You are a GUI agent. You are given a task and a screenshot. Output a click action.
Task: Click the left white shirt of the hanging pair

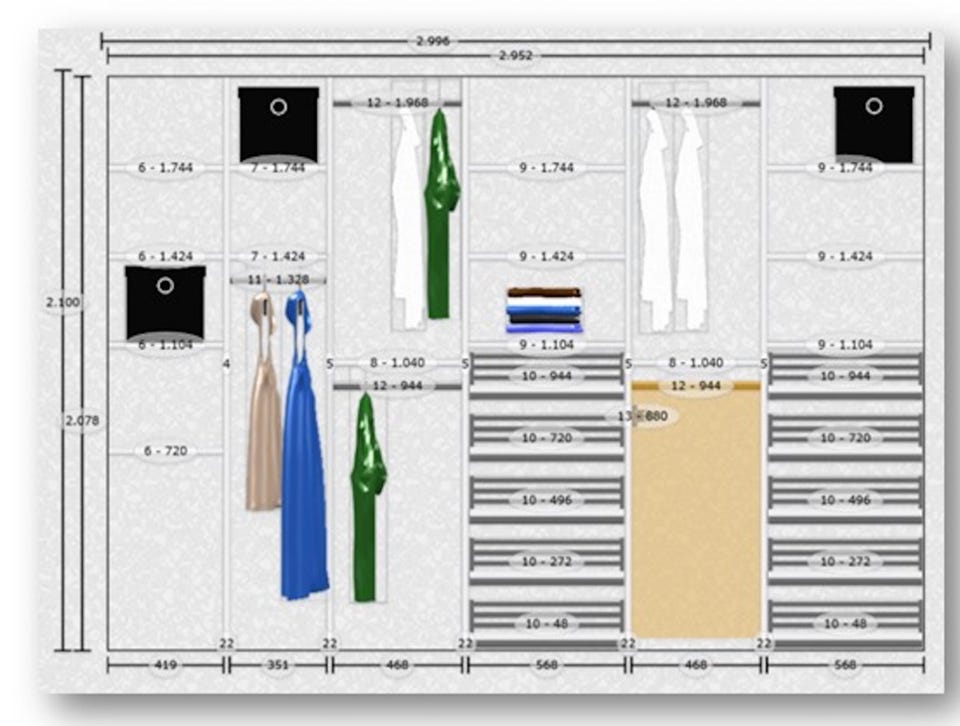(x=657, y=219)
